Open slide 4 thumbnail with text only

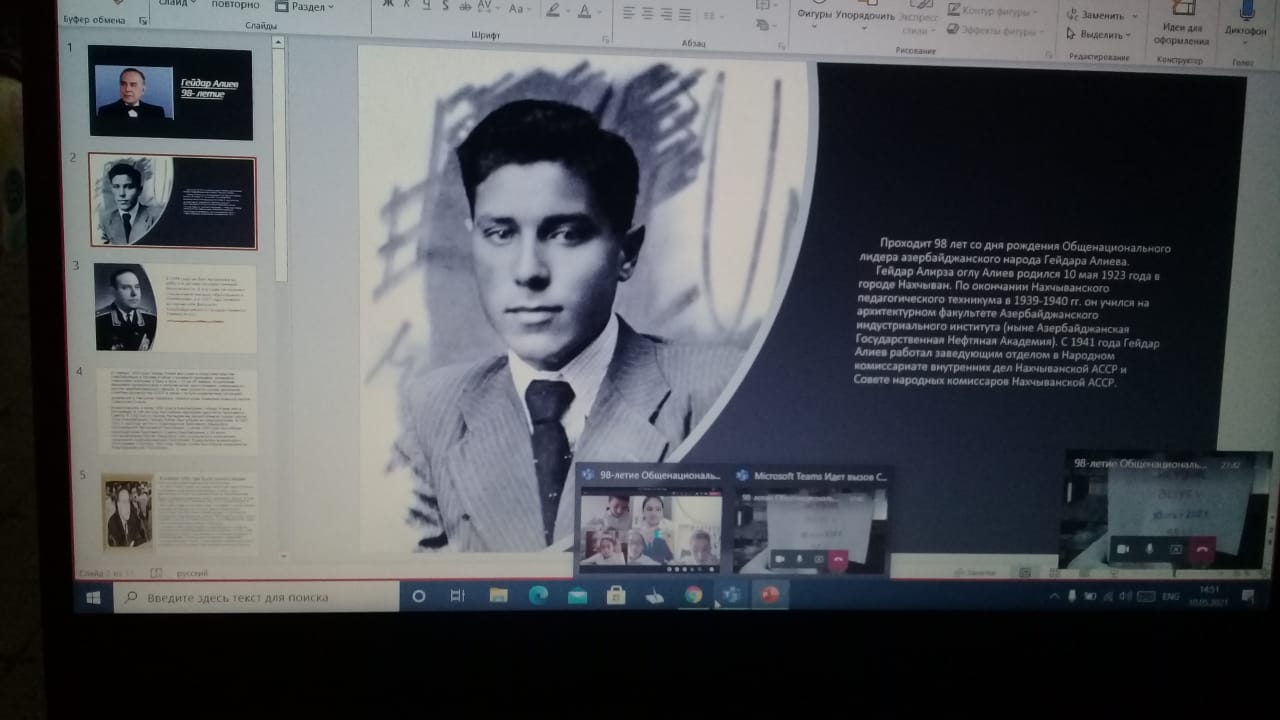176,410
